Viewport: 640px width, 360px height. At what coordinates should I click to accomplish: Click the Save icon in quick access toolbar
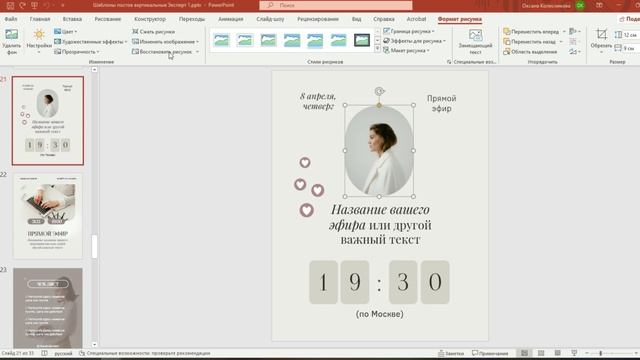tap(10, 5)
